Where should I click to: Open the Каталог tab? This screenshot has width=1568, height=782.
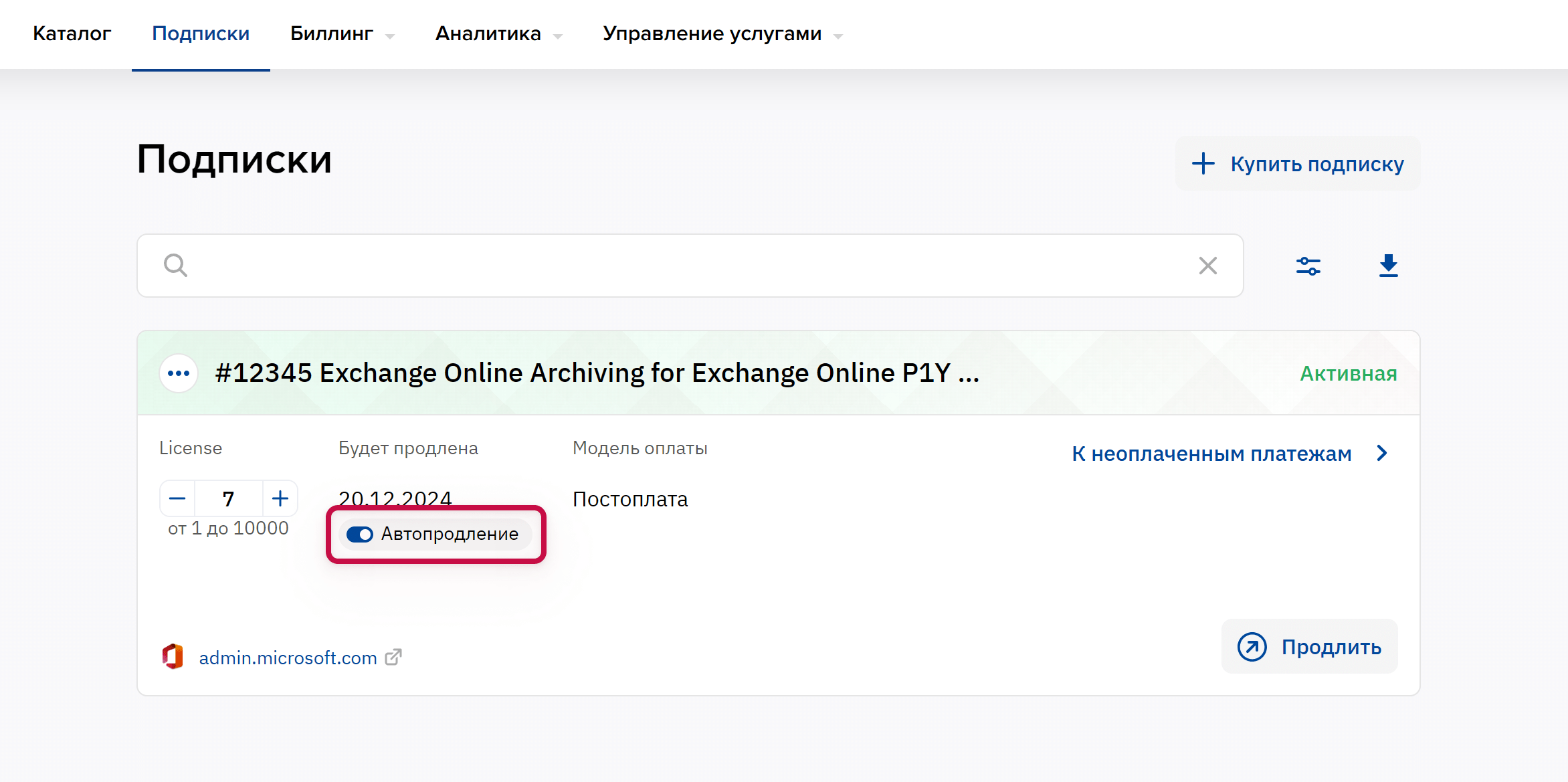(x=72, y=34)
